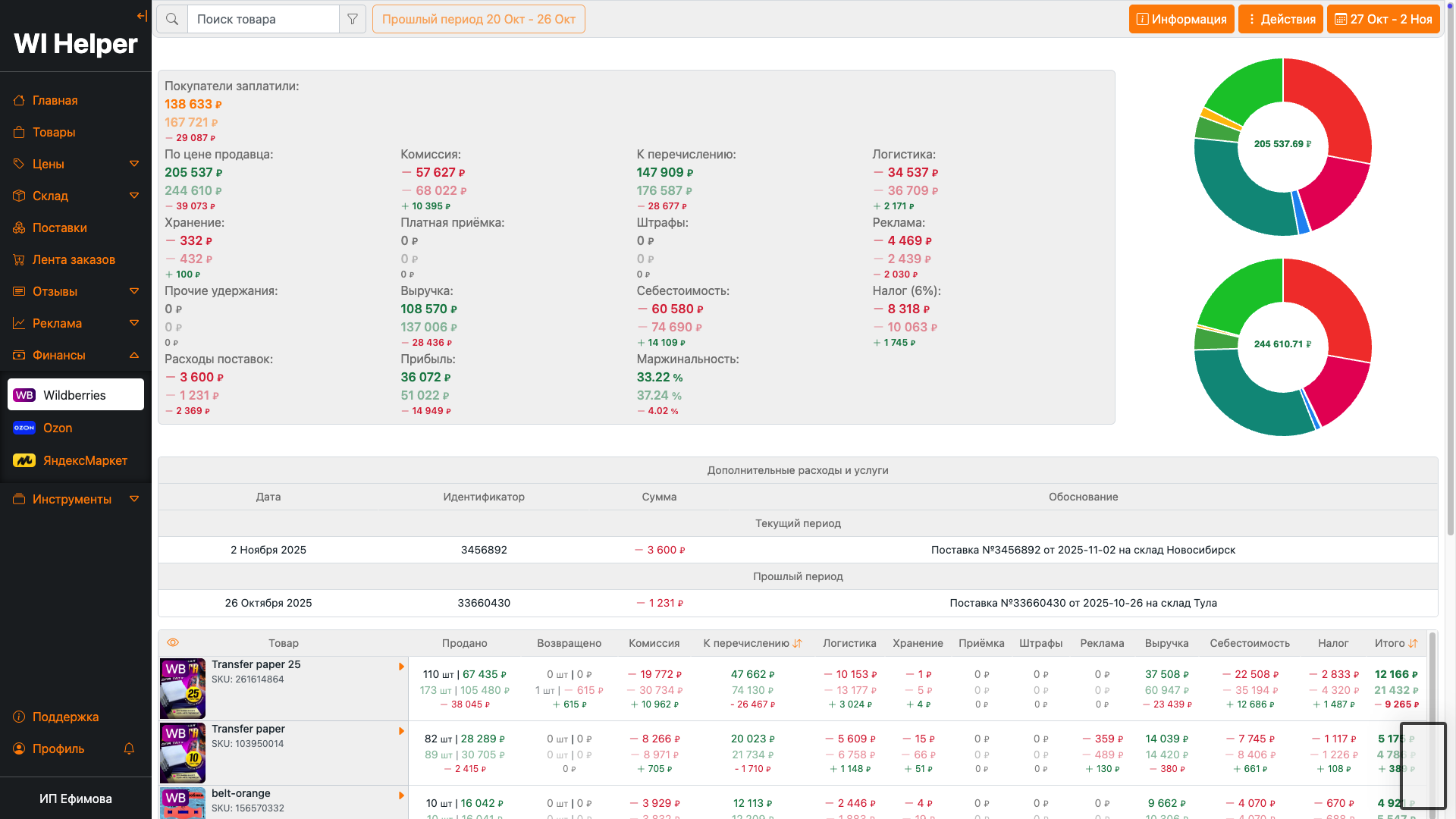Screen dimensions: 1456x819
Task: Expand the Цены sidebar submenu
Action: (134, 164)
